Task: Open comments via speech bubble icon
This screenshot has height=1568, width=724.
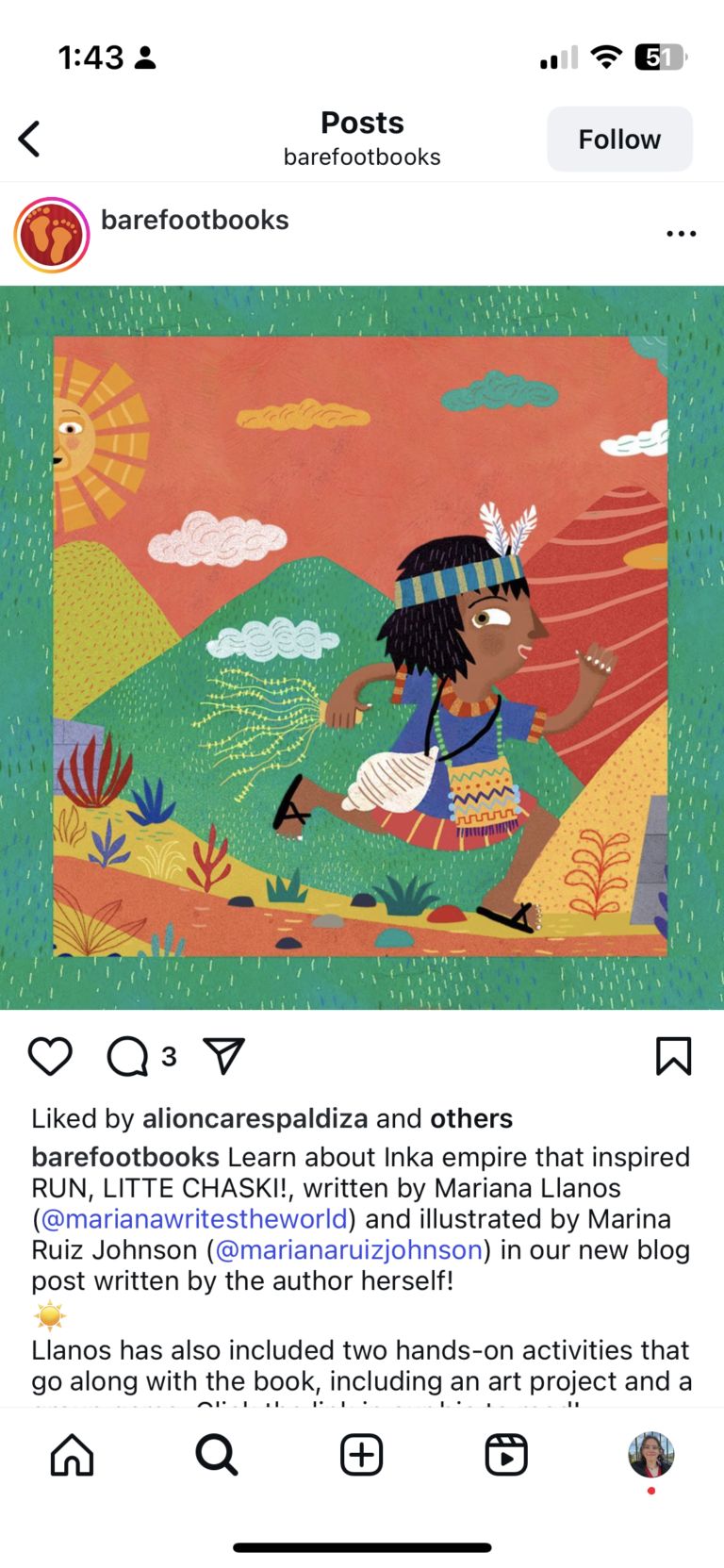Action: 127,1056
